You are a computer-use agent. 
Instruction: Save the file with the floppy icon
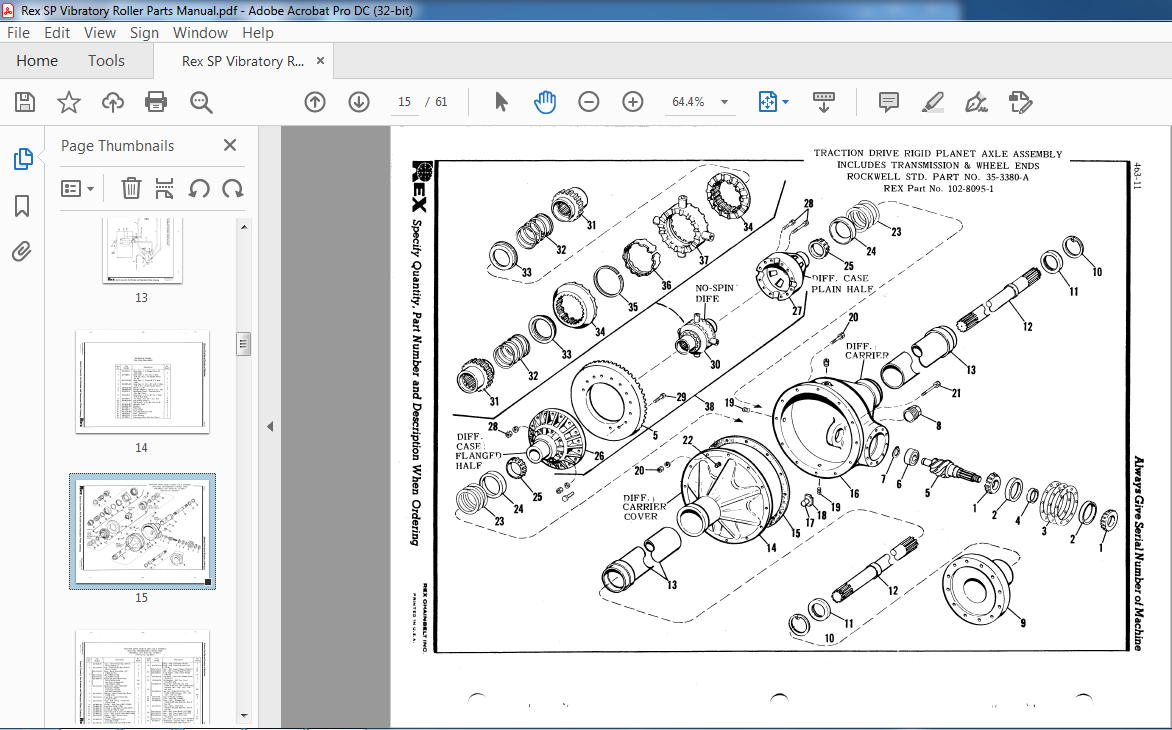pyautogui.click(x=25, y=102)
